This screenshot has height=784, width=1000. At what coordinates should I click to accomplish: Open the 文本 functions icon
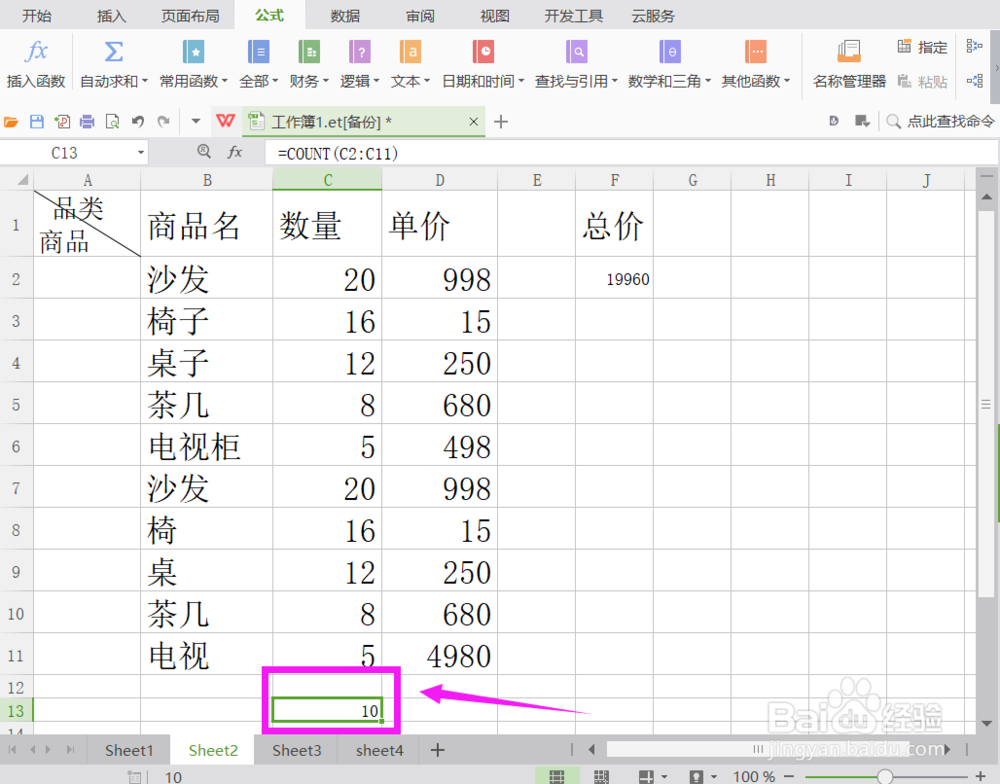[x=410, y=51]
